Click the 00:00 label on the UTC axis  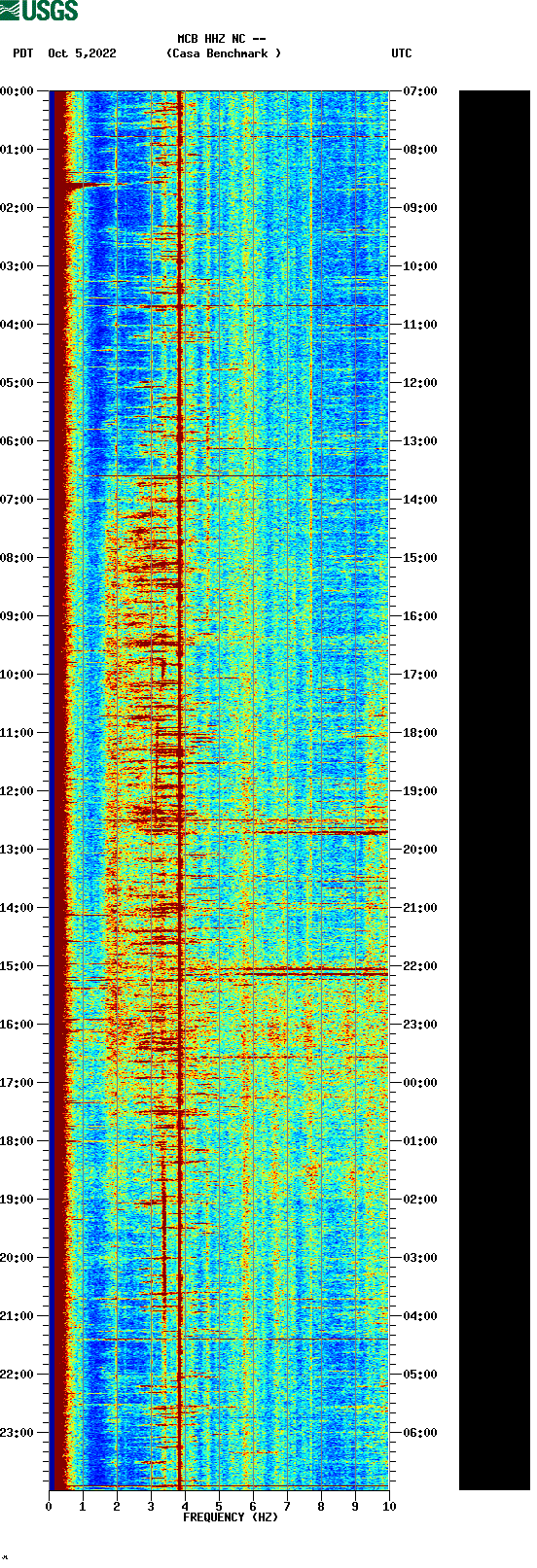tap(420, 1083)
